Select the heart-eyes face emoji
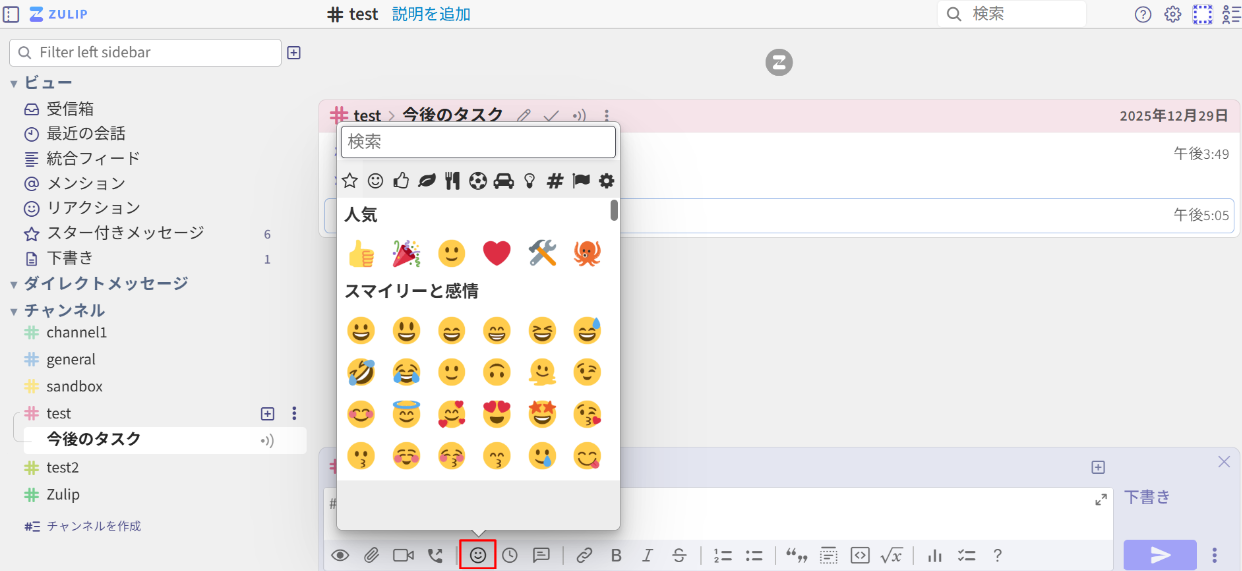This screenshot has width=1242, height=571. tap(497, 414)
